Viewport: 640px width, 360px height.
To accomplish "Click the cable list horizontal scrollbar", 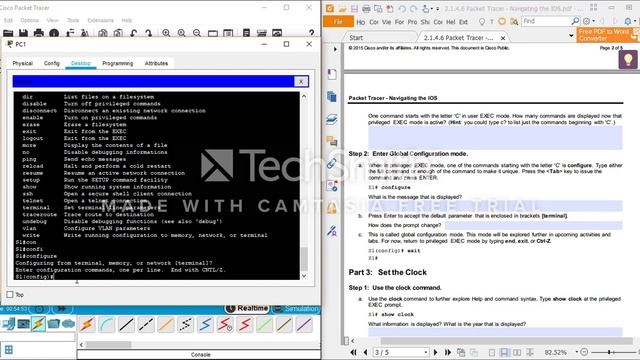I will tap(109, 345).
